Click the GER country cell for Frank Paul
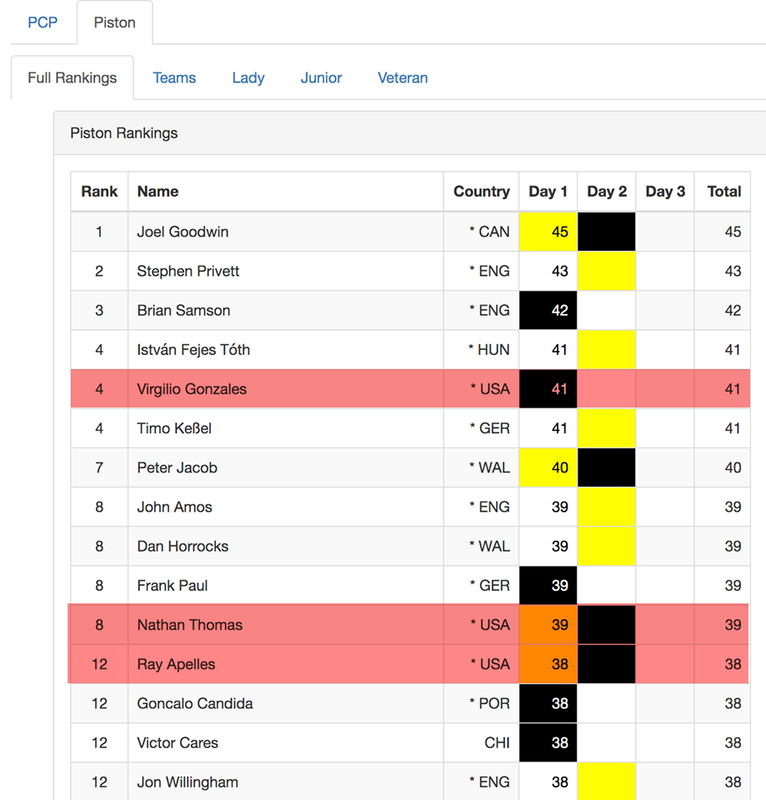 pyautogui.click(x=481, y=585)
